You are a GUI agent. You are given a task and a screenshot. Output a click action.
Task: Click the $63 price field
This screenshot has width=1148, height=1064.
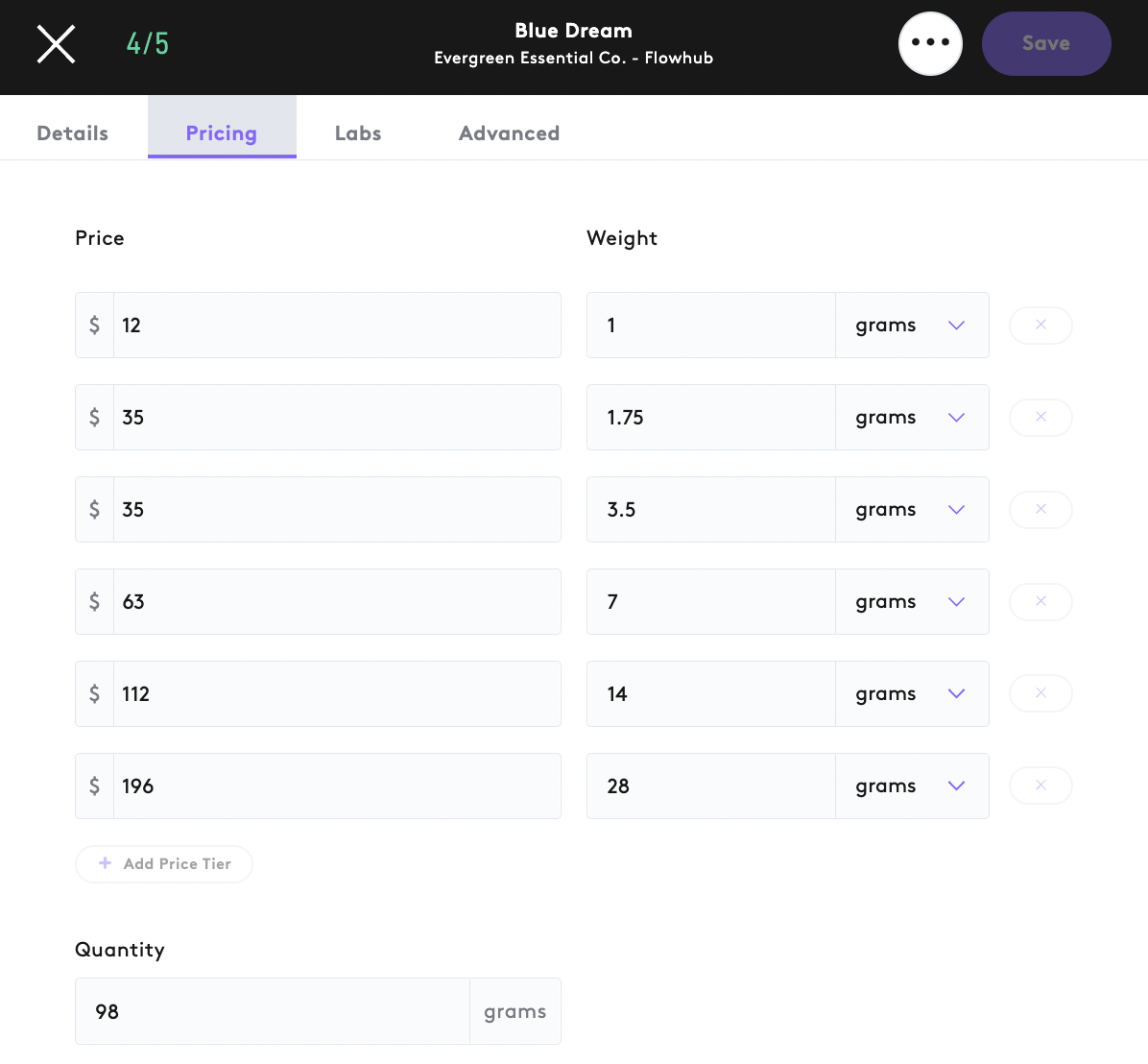pos(338,602)
